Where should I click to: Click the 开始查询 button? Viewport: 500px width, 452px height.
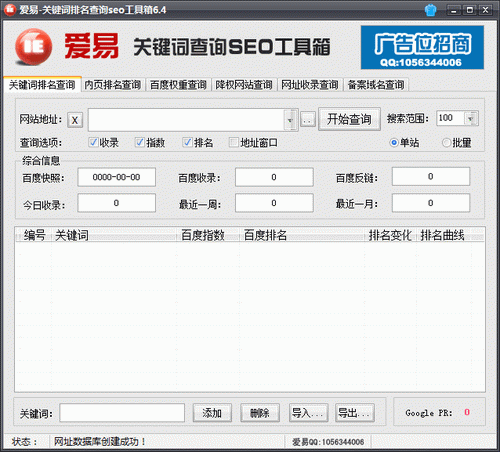349,119
